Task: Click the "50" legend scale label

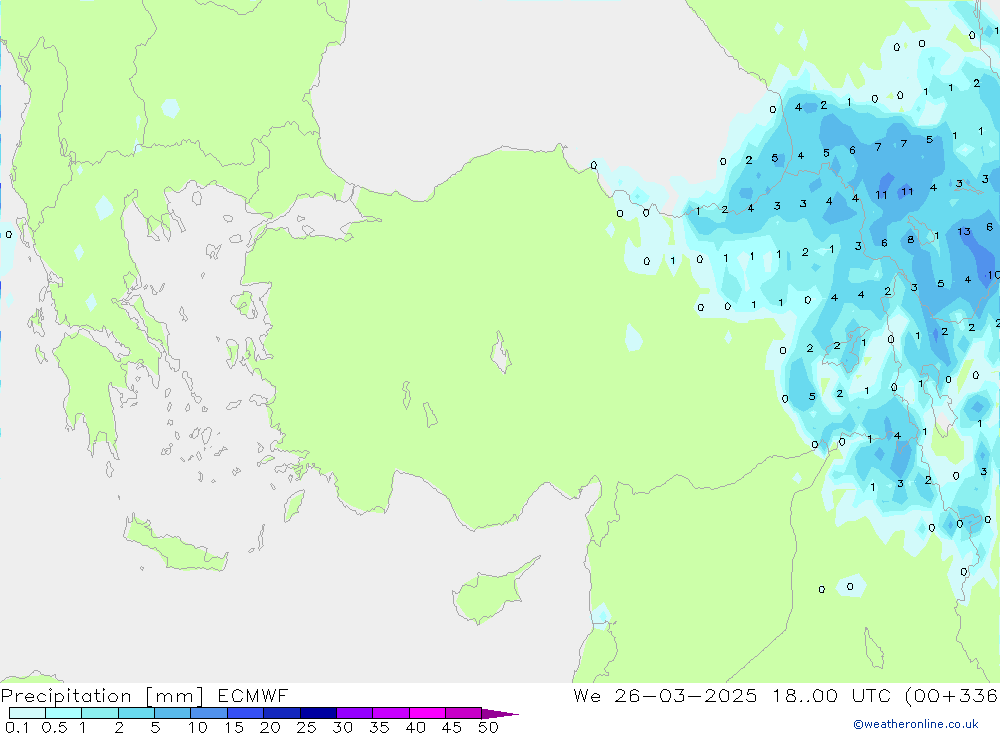Action: tap(488, 727)
